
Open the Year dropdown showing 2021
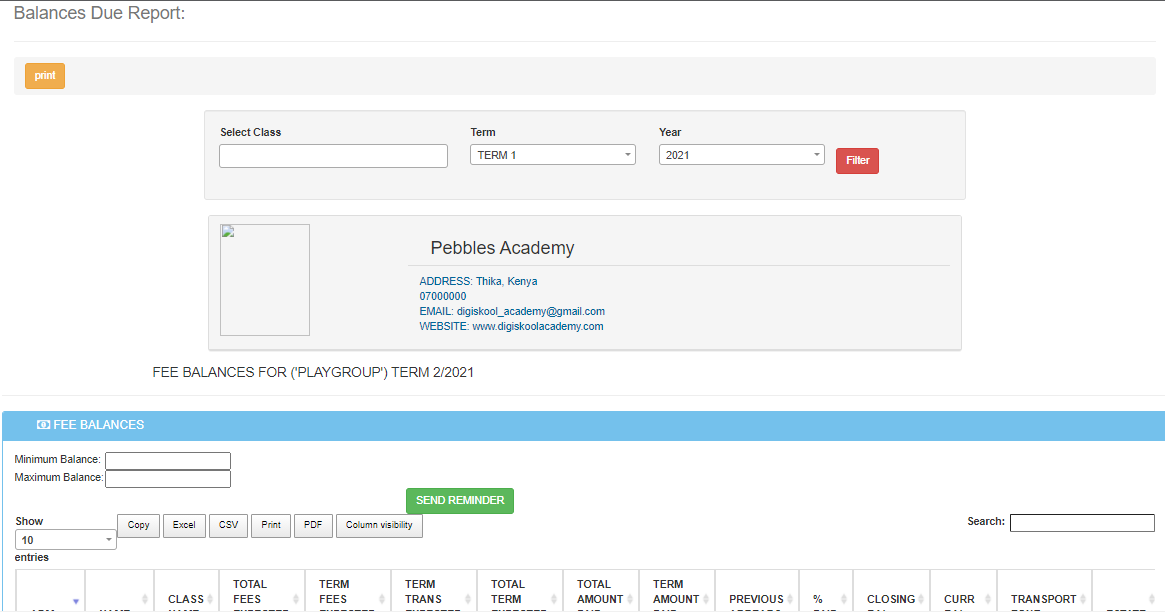point(741,155)
